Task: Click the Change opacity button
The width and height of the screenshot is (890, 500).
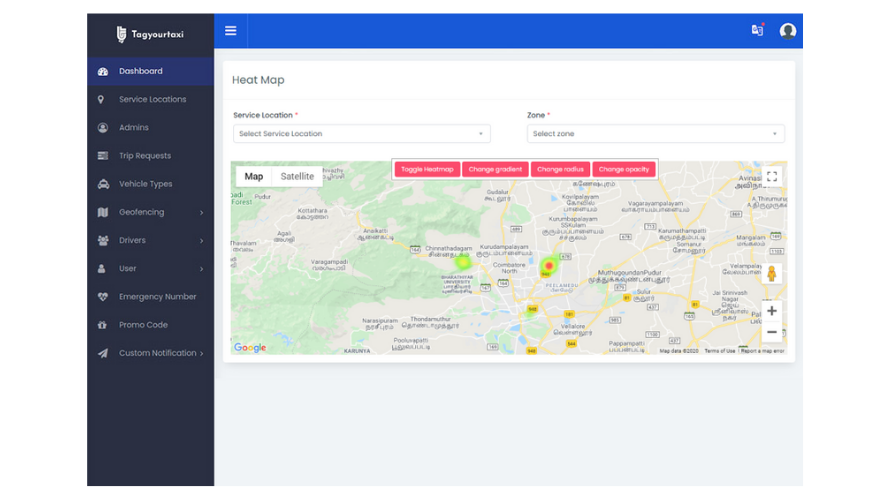Action: coord(624,169)
